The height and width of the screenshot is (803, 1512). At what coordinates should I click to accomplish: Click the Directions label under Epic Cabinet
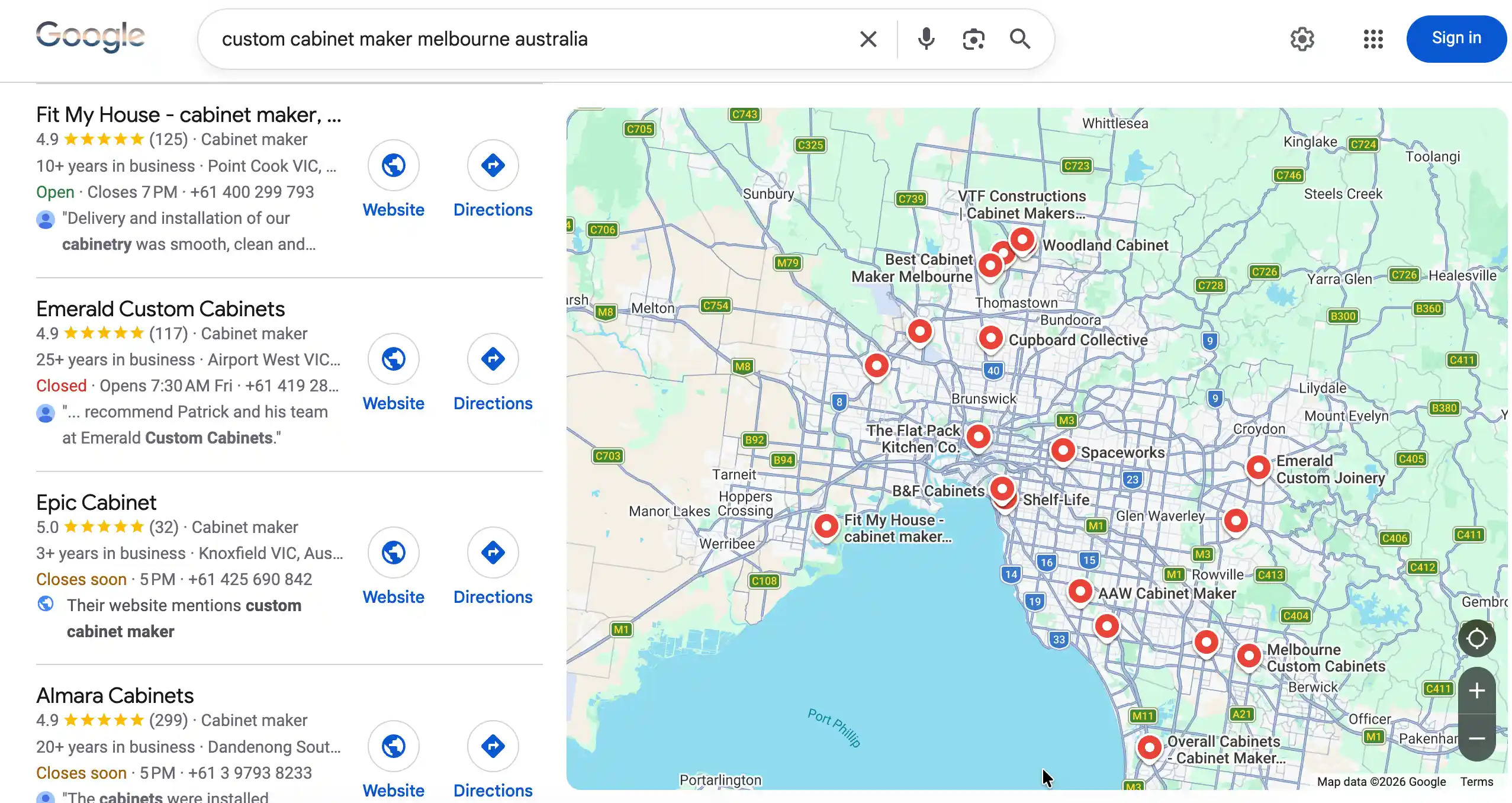point(493,597)
